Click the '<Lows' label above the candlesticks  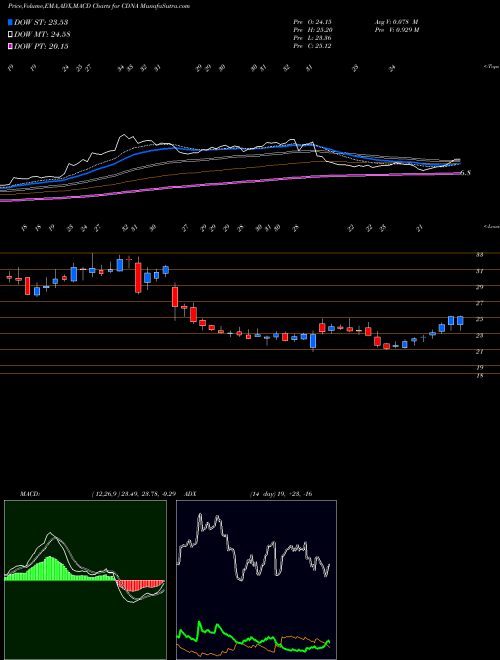491,226
